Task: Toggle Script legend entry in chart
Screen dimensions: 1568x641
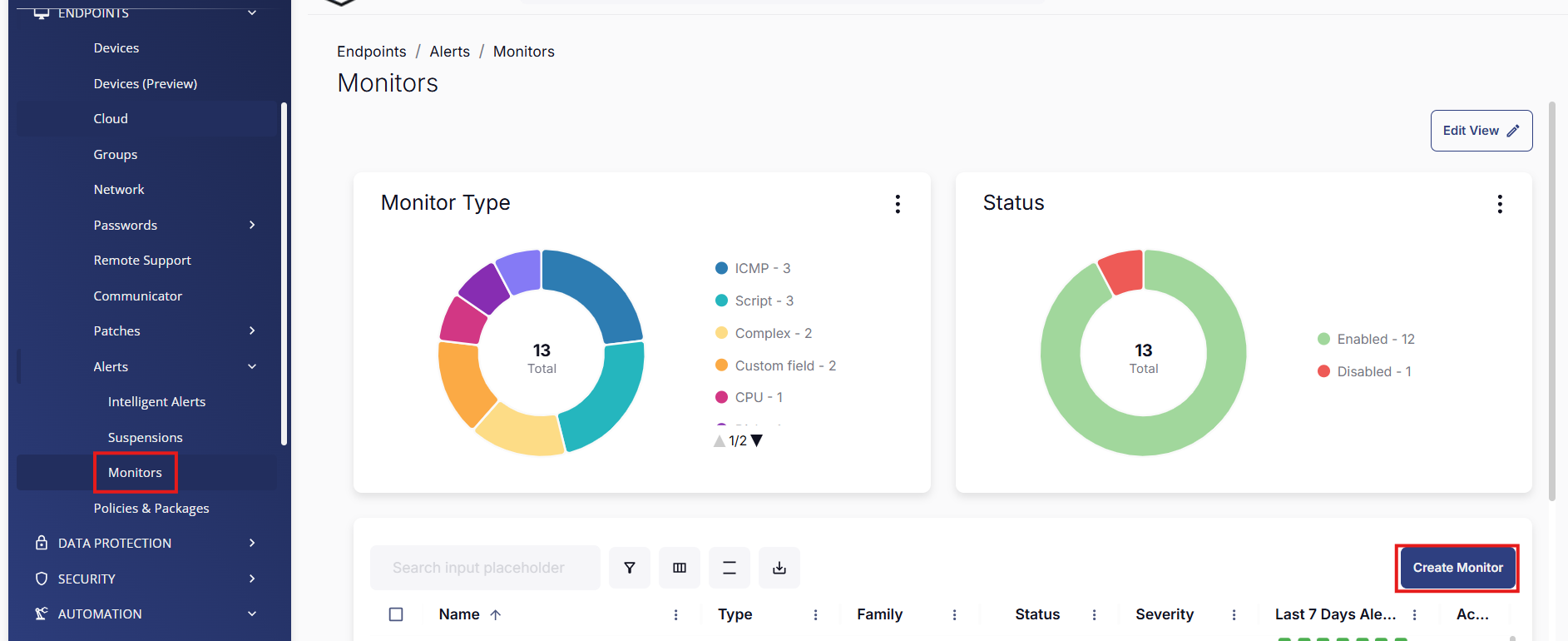Action: 754,301
